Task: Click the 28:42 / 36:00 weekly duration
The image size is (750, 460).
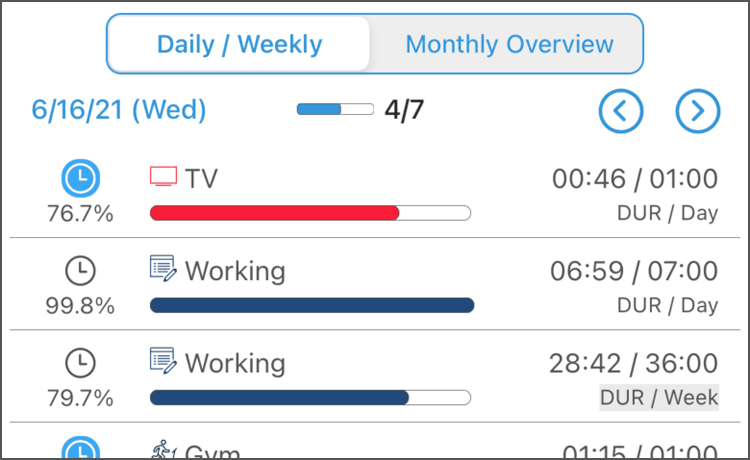Action: (633, 363)
